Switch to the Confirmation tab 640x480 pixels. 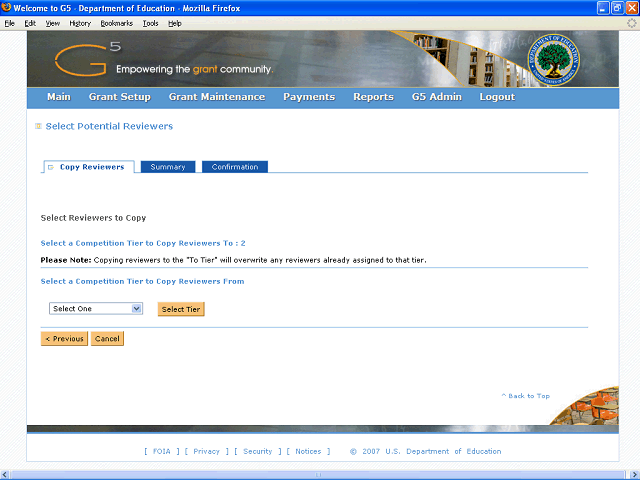point(235,167)
